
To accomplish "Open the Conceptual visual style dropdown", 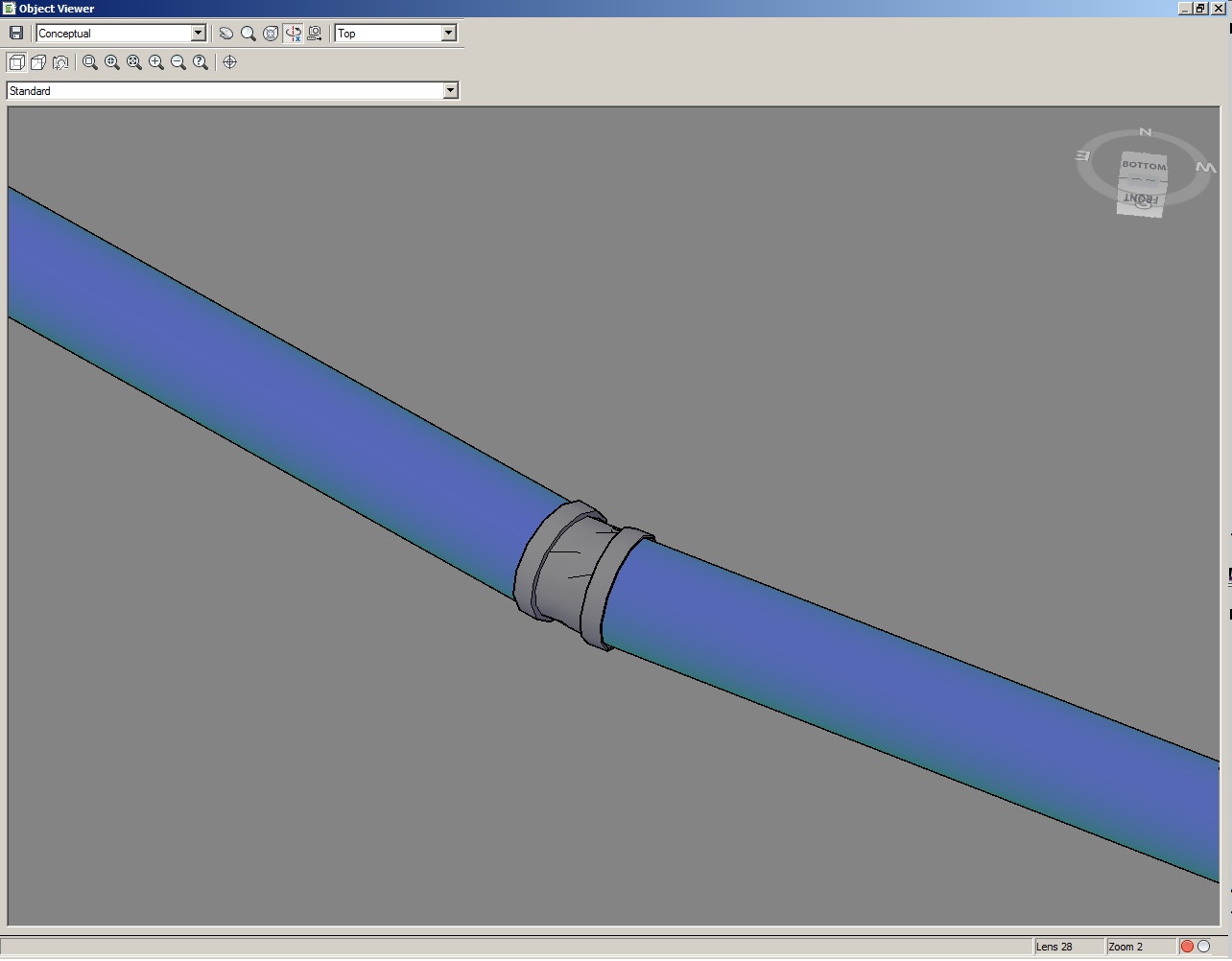I will (200, 32).
